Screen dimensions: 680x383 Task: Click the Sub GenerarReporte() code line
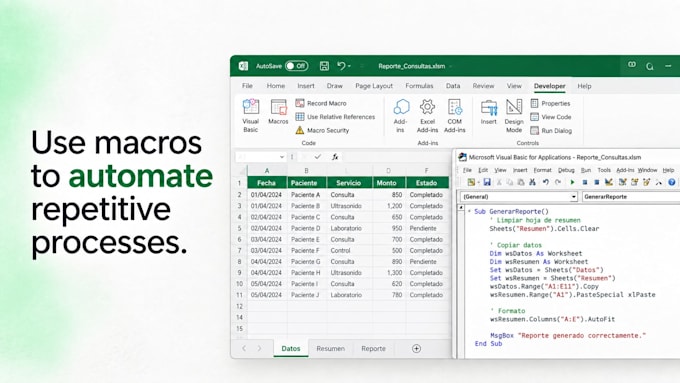pos(512,211)
